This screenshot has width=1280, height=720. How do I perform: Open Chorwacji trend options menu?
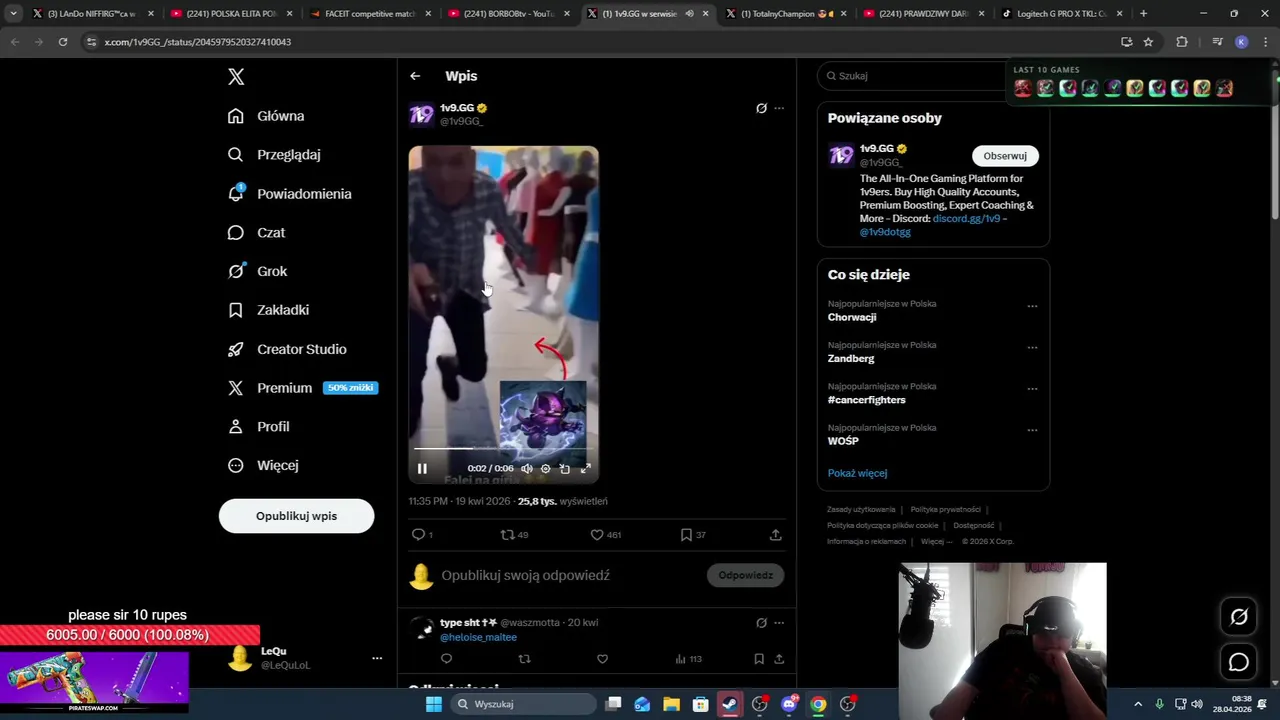click(1032, 306)
